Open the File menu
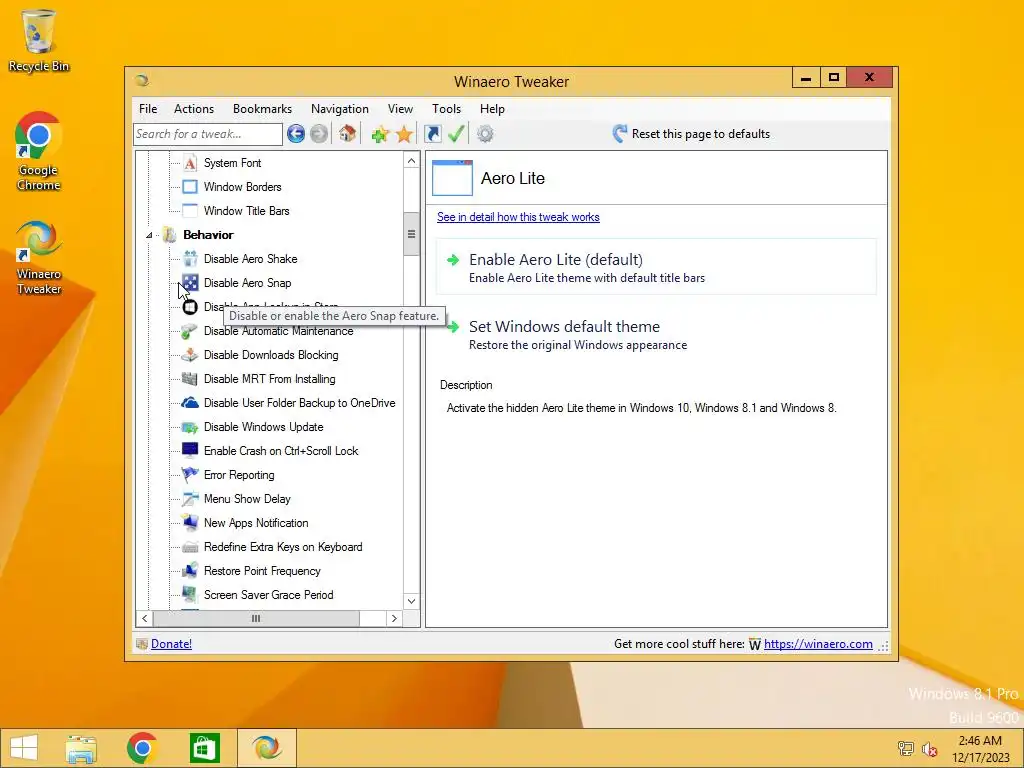1024x768 pixels. click(x=148, y=109)
